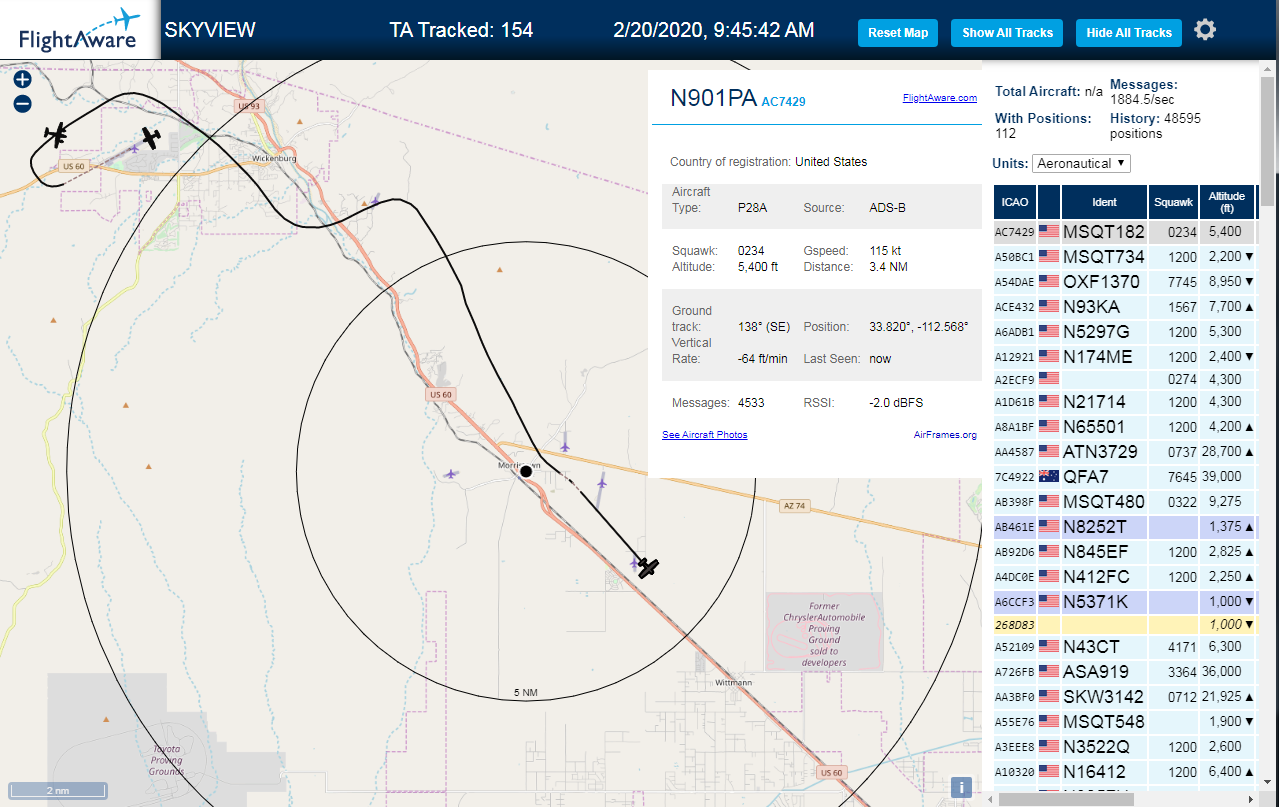Select the N21714 row

(x=1124, y=402)
